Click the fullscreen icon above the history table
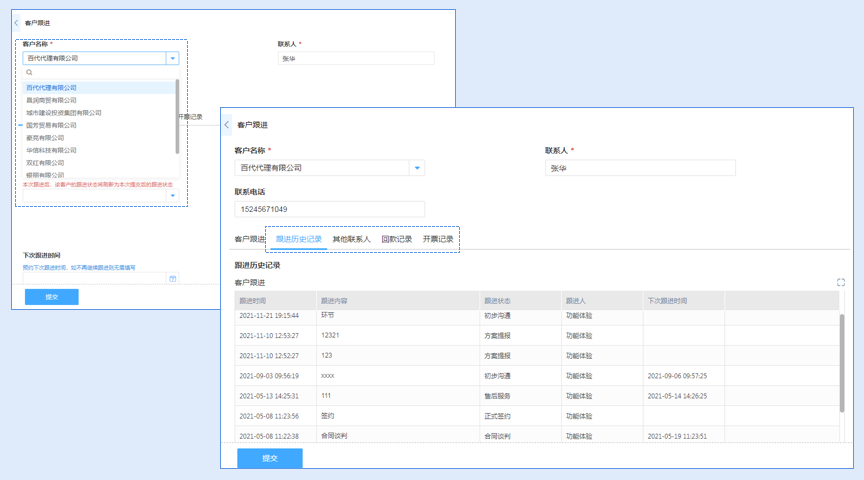The image size is (864, 480). pos(841,283)
